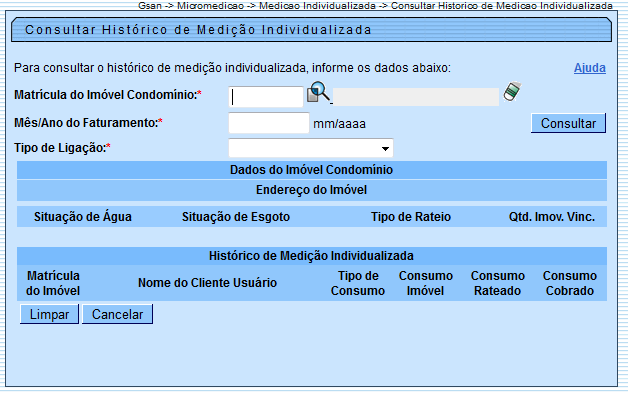The image size is (628, 393).
Task: Click the page title 'Consultar Histórico de Medição Individualizada'
Action: 198,30
